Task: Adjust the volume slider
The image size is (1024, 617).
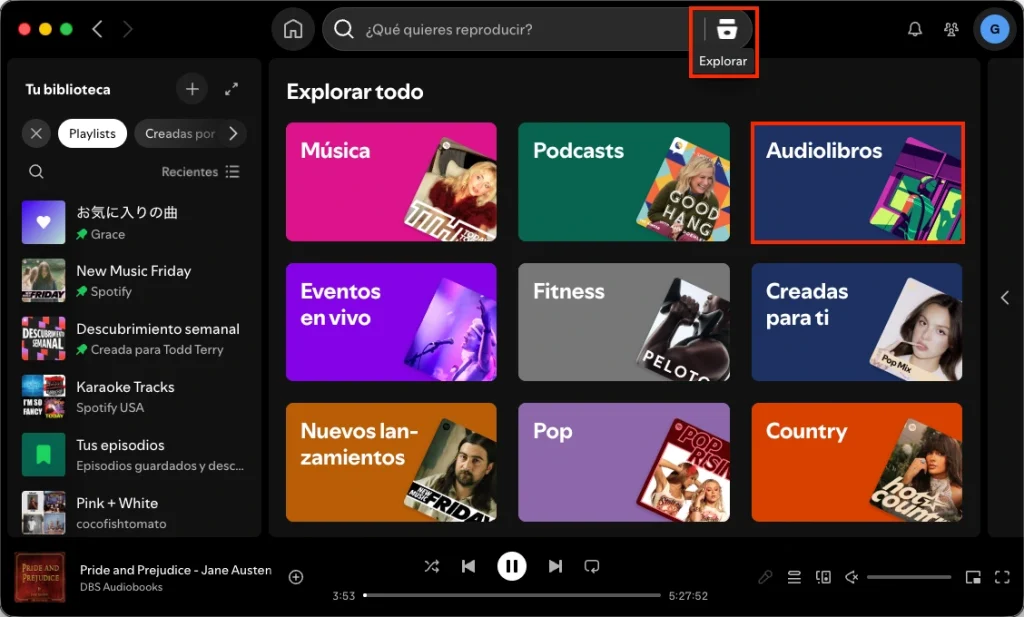Action: [x=908, y=577]
